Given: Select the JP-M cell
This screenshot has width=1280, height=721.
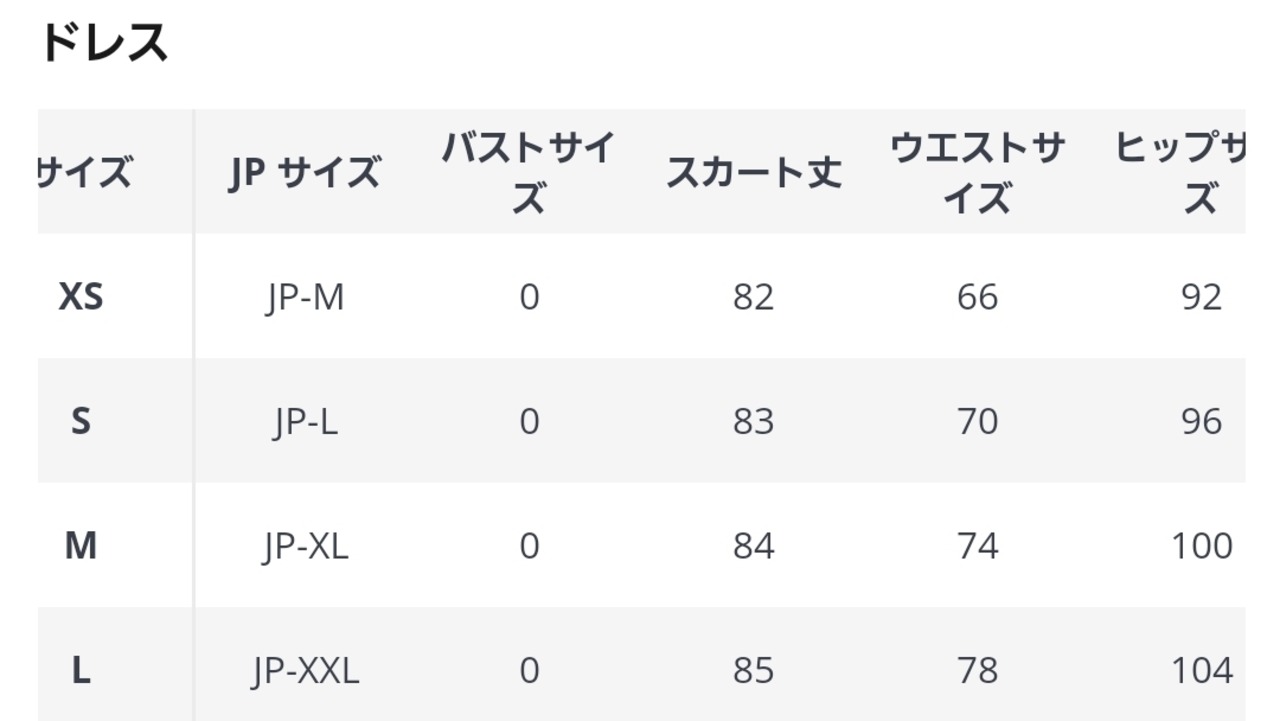Looking at the screenshot, I should coord(305,297).
